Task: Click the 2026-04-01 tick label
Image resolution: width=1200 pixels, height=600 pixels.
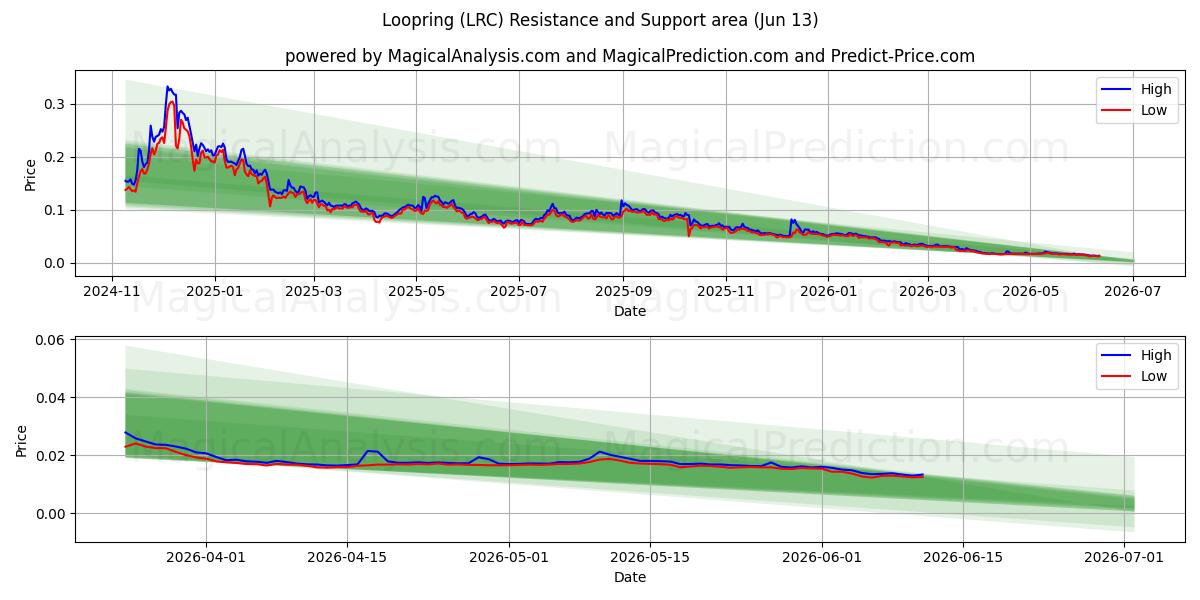Action: coord(206,557)
